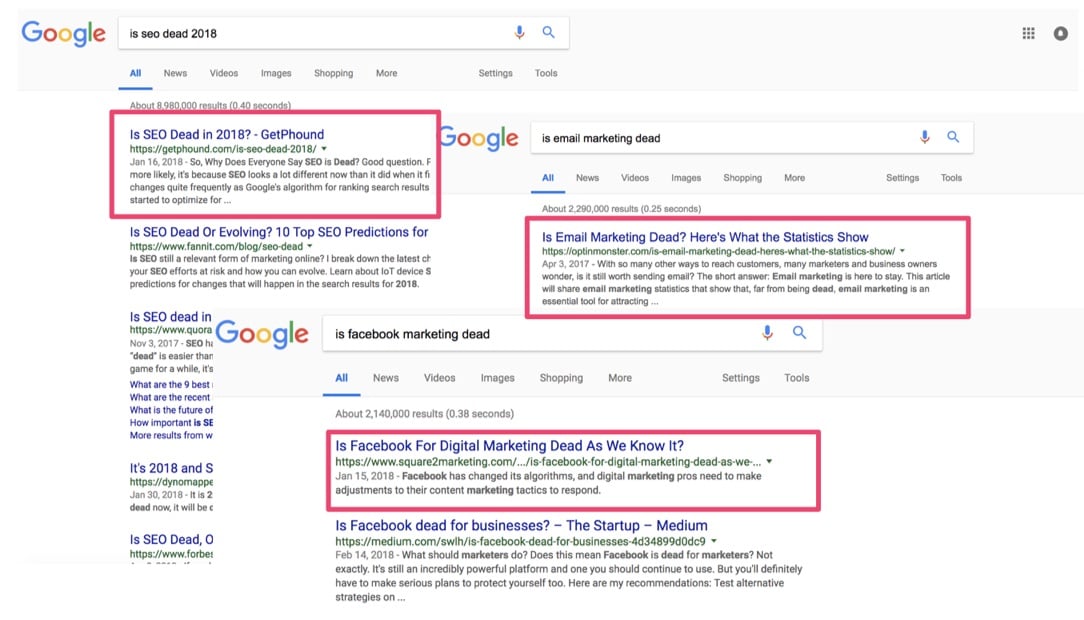
Task: Click the voice search microphone in 'is seo dead 2018' search
Action: [519, 32]
